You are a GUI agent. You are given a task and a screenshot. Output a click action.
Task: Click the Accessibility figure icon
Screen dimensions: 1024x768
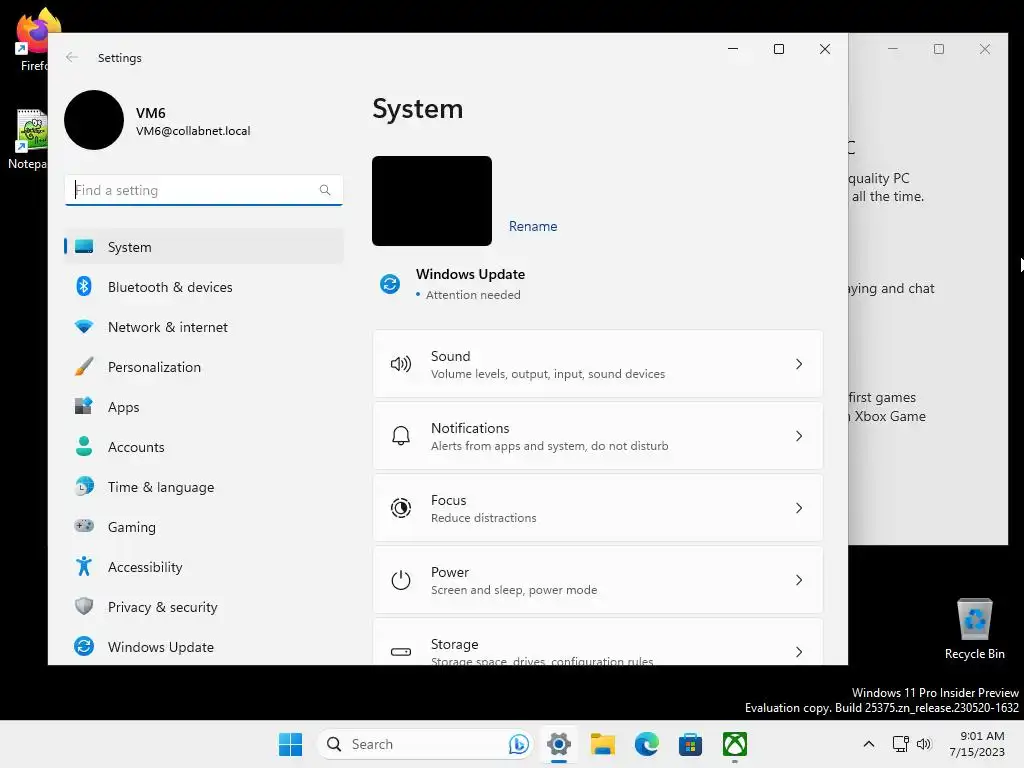[84, 566]
